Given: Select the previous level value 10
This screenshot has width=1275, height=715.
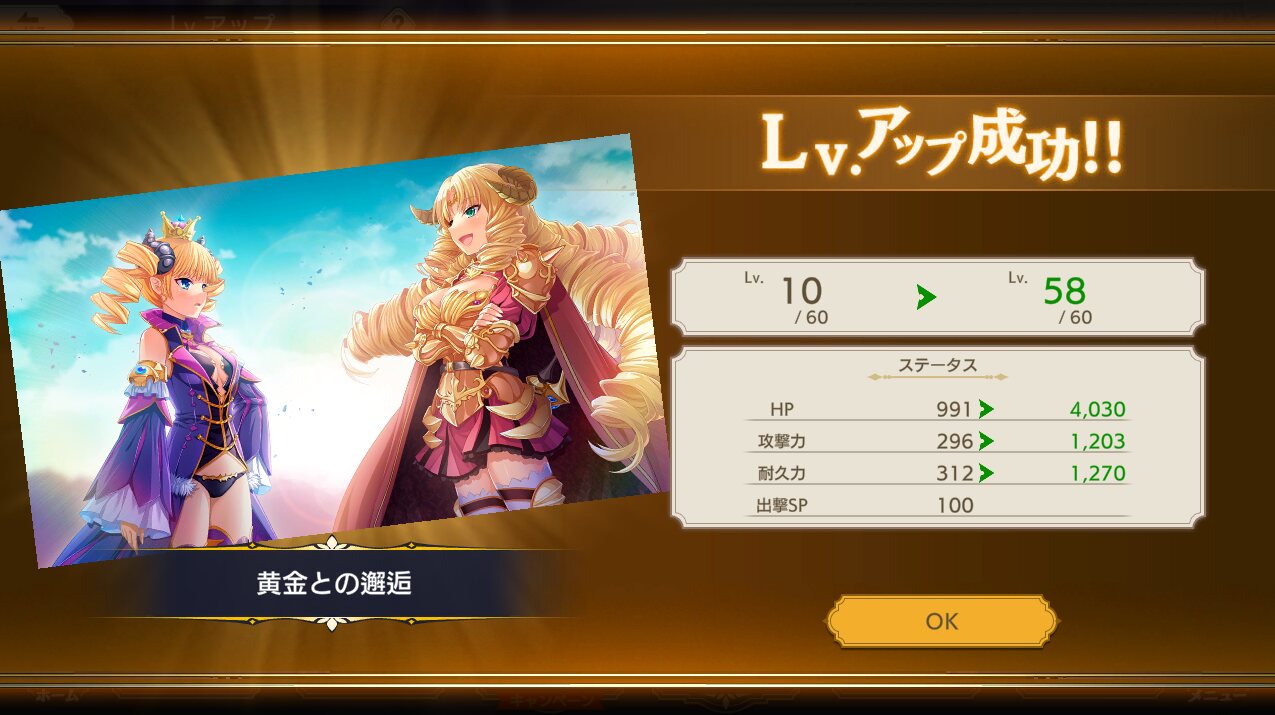Looking at the screenshot, I should tap(800, 291).
